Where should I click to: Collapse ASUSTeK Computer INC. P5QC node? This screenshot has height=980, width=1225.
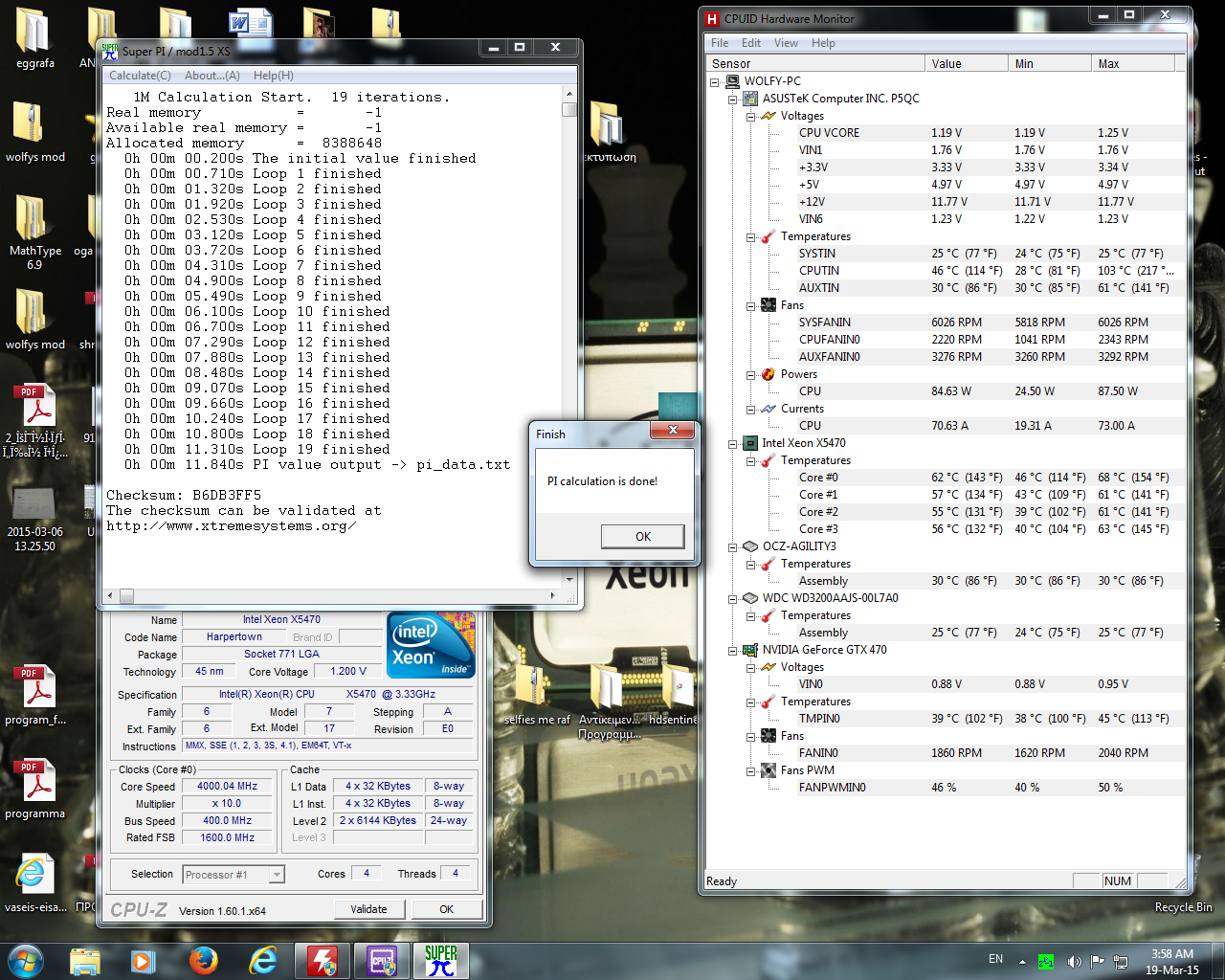click(733, 99)
